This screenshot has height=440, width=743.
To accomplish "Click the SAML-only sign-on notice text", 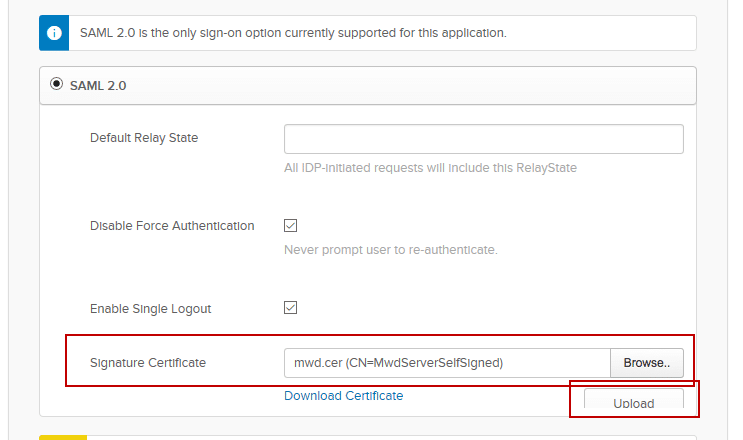I will point(293,33).
